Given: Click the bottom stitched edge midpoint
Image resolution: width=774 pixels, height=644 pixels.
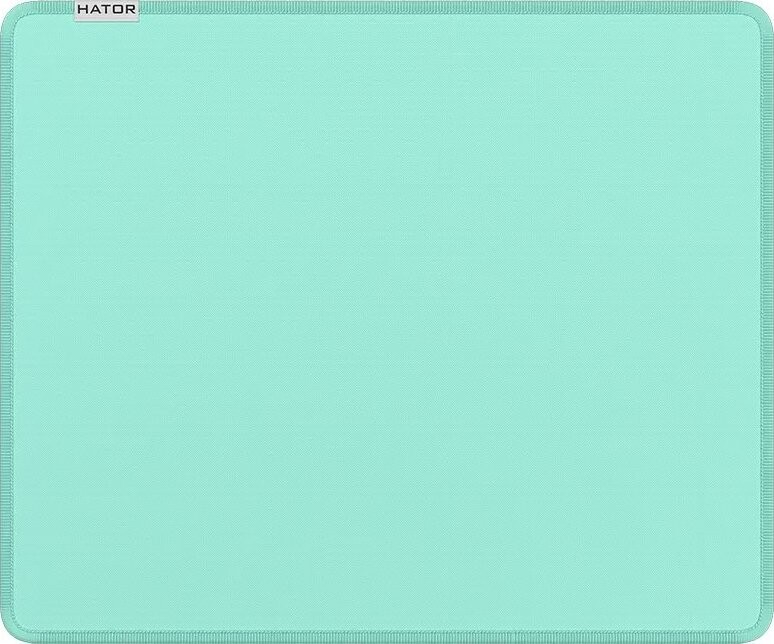Looking at the screenshot, I should point(387,638).
